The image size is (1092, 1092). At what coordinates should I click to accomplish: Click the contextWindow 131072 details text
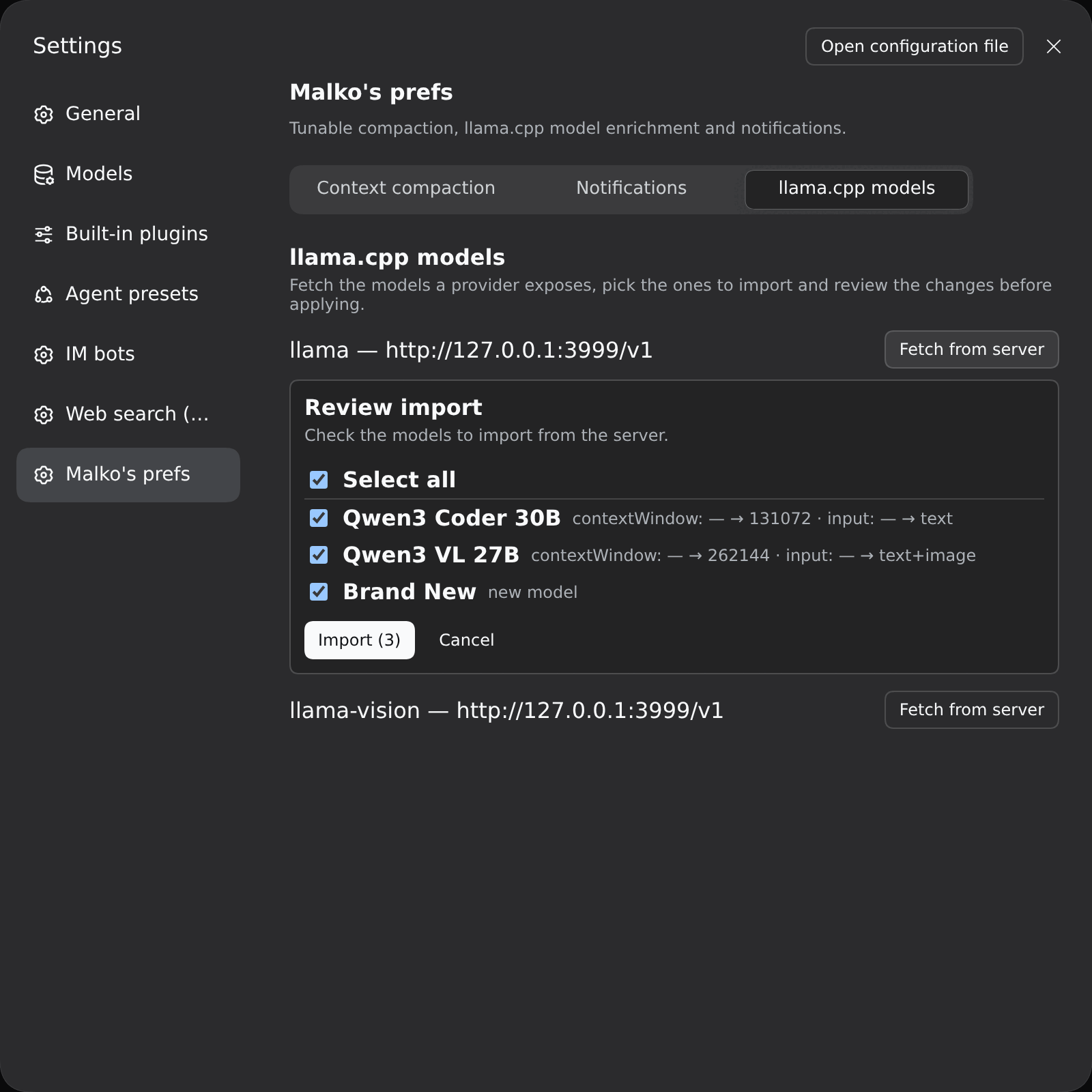[762, 519]
